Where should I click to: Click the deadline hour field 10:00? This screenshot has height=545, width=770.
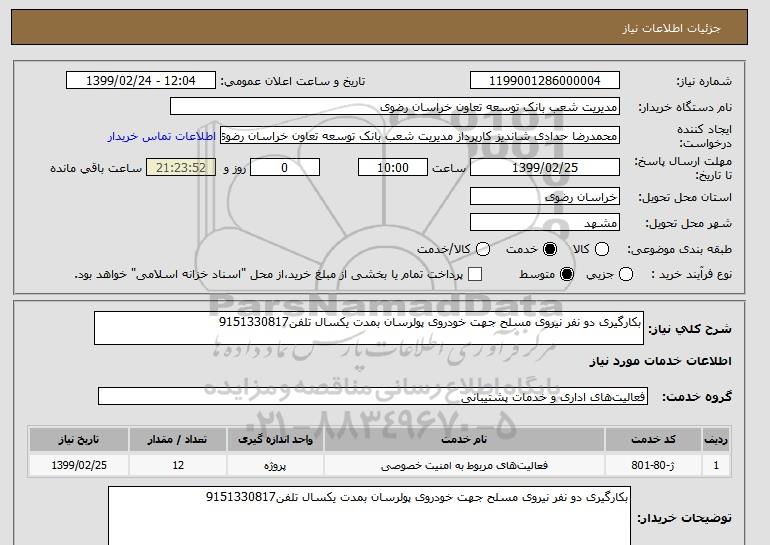(393, 167)
